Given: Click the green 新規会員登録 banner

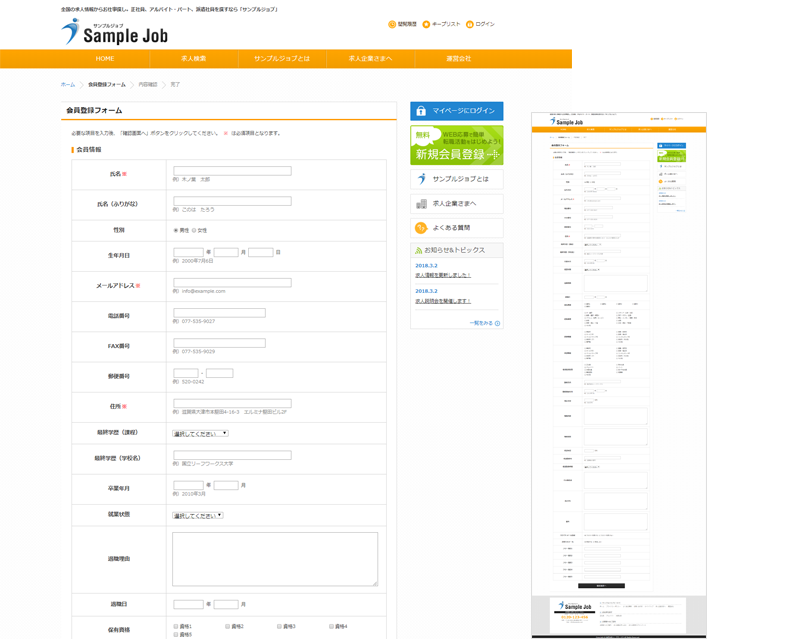Looking at the screenshot, I should tap(457, 145).
